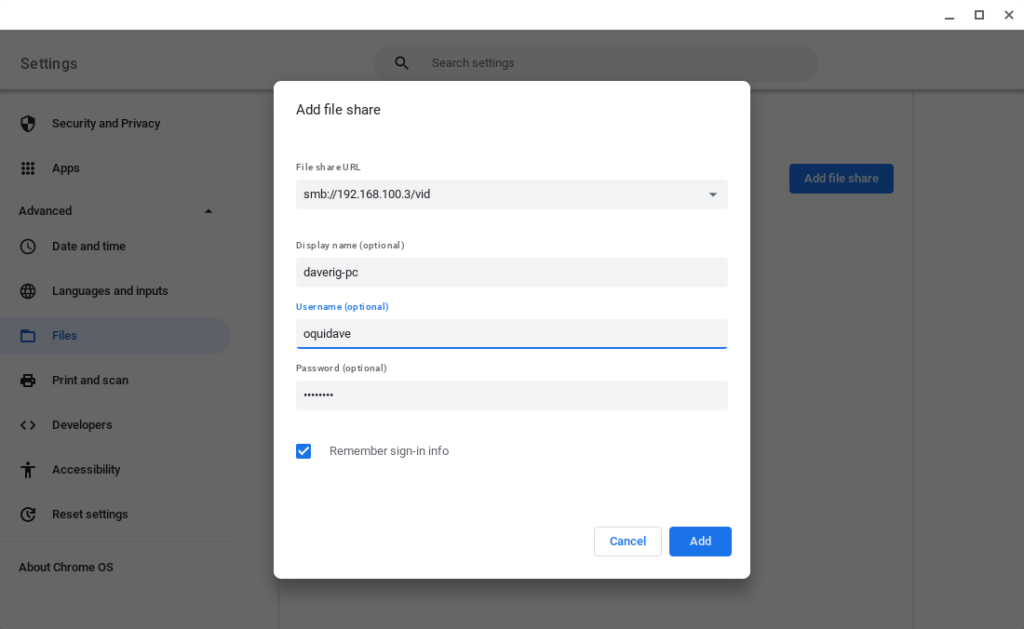
Task: Click the Search settings box
Action: 596,63
